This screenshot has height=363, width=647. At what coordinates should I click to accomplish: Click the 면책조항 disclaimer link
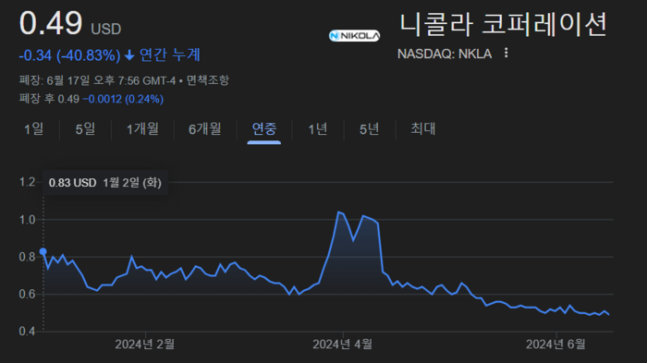(x=208, y=80)
